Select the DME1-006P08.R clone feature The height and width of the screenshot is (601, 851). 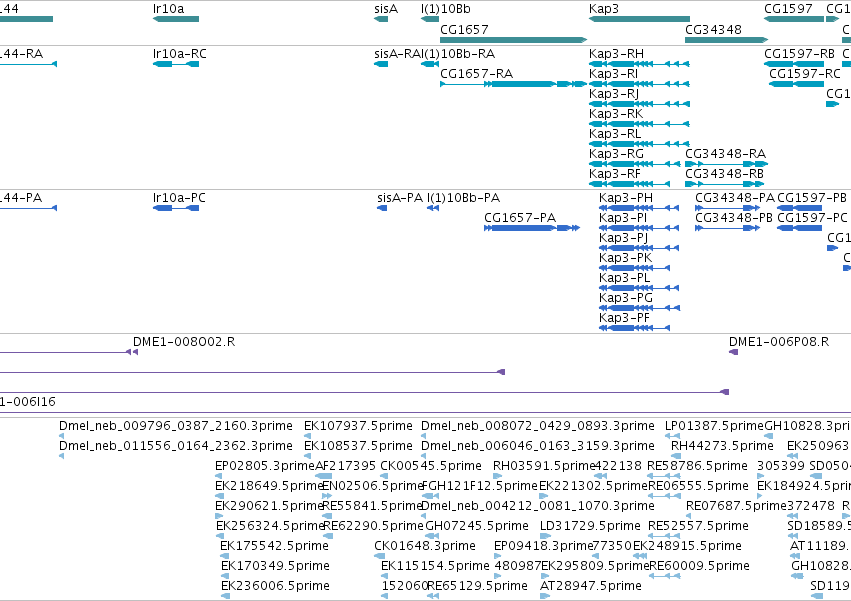click(x=733, y=352)
